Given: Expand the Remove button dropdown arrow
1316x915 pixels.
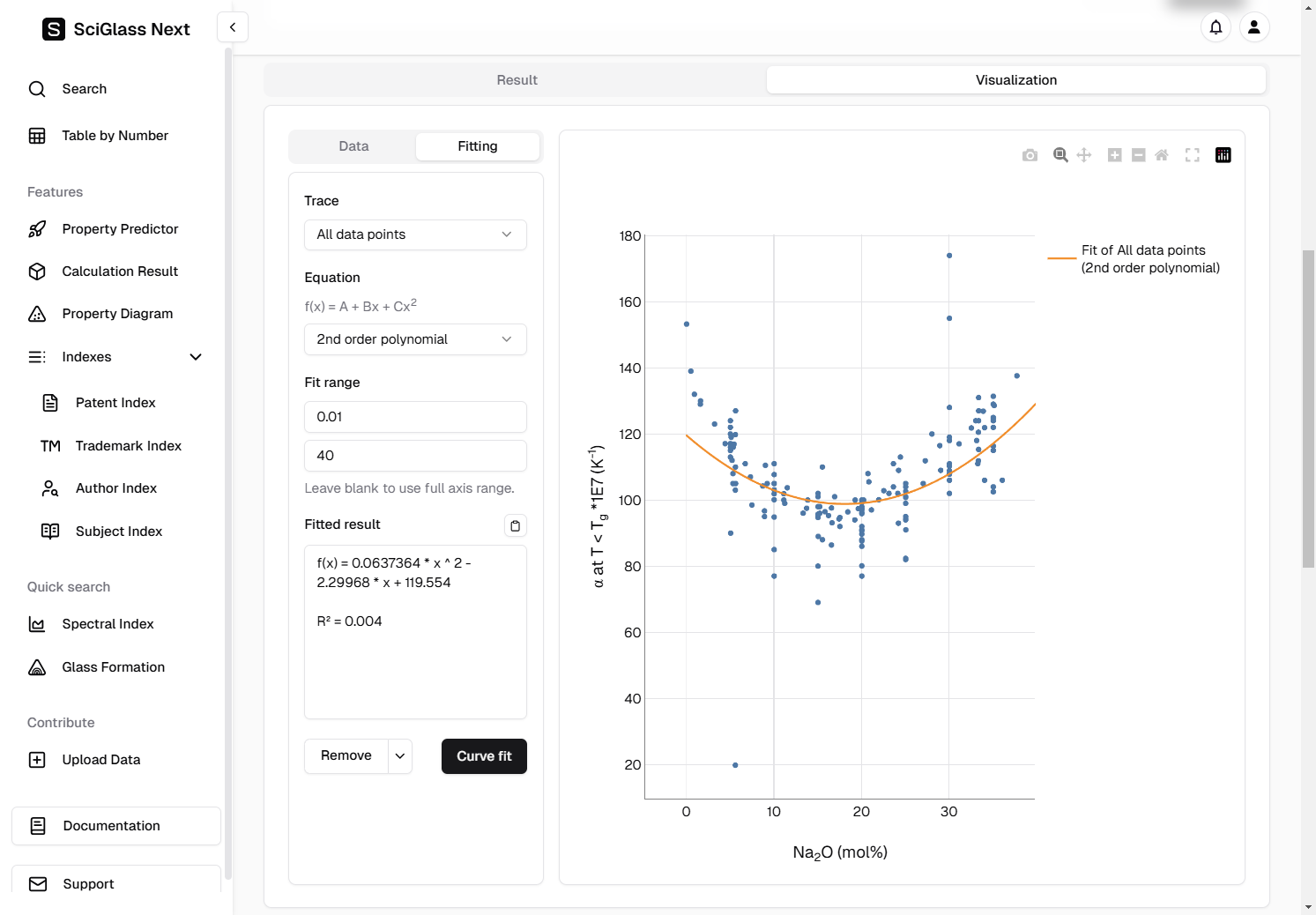Looking at the screenshot, I should (x=400, y=756).
